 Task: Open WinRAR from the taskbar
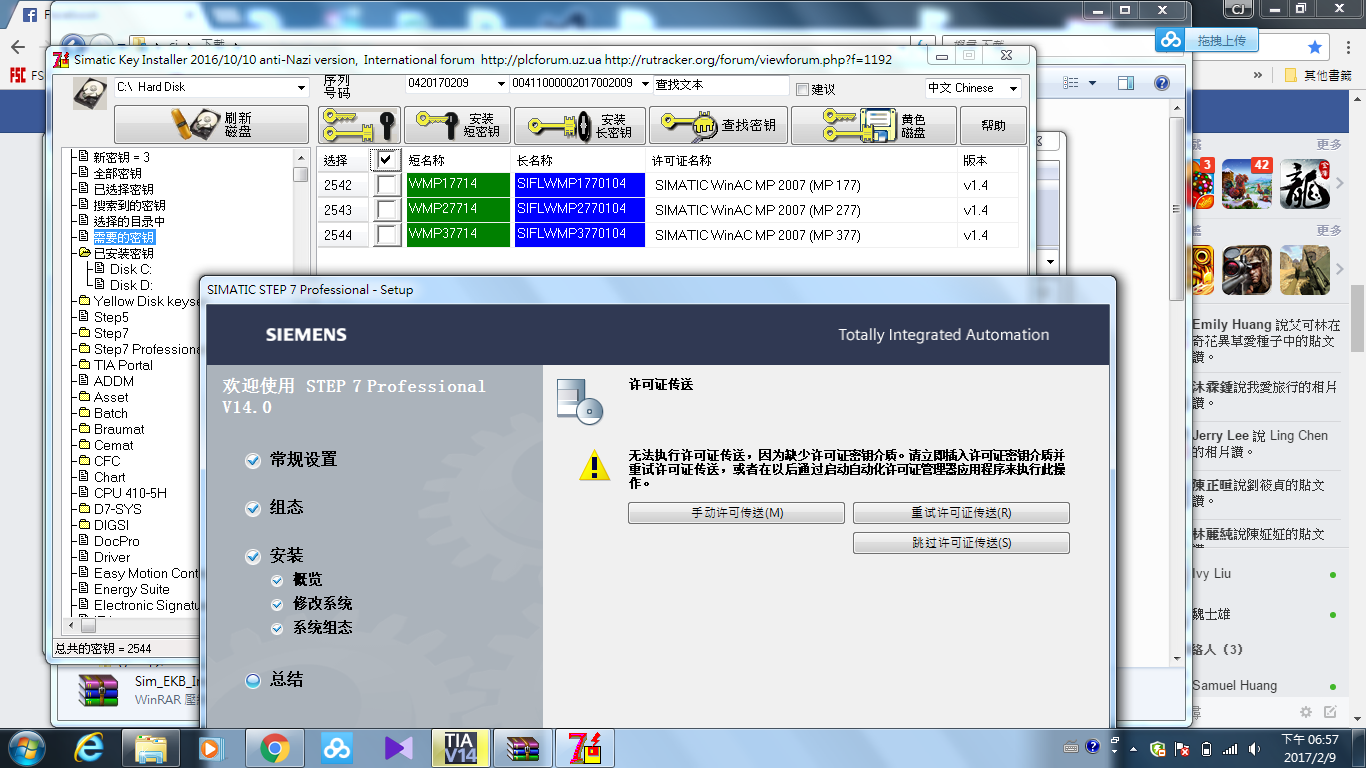click(x=523, y=748)
